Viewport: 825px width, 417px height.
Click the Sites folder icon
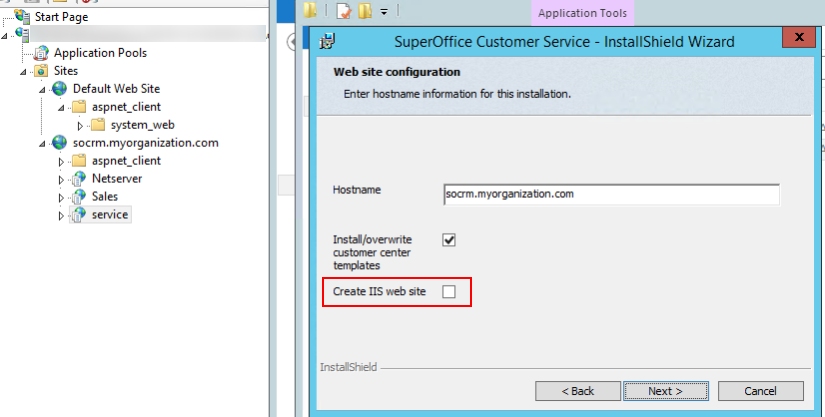pyautogui.click(x=41, y=71)
